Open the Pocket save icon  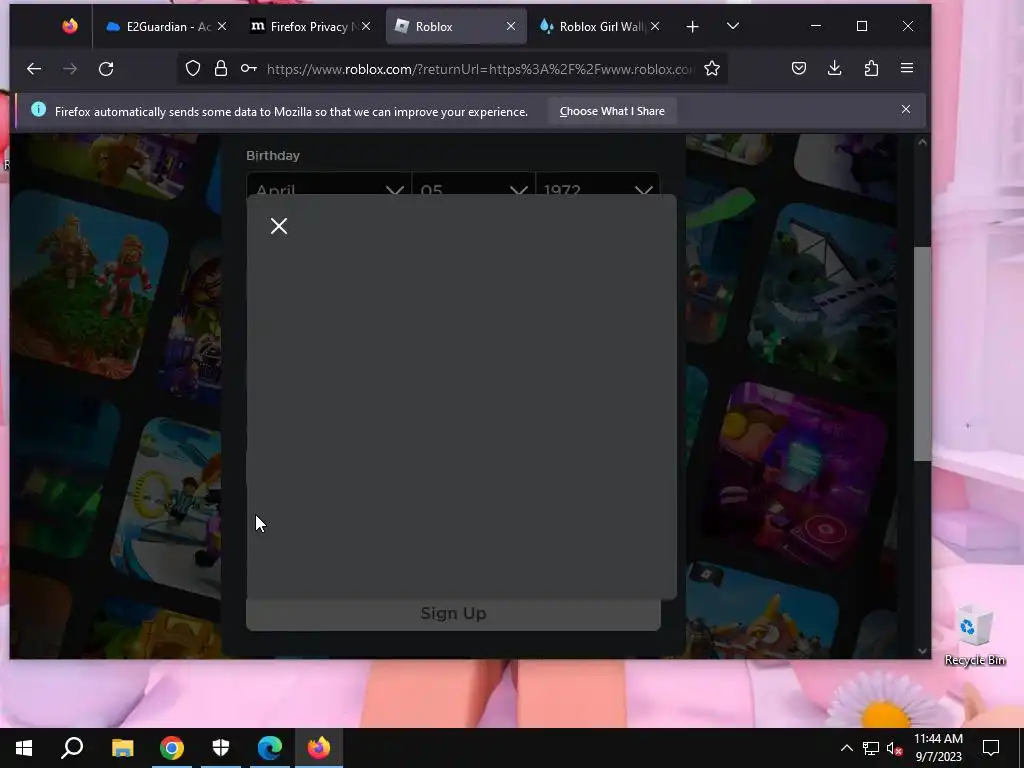click(x=799, y=69)
